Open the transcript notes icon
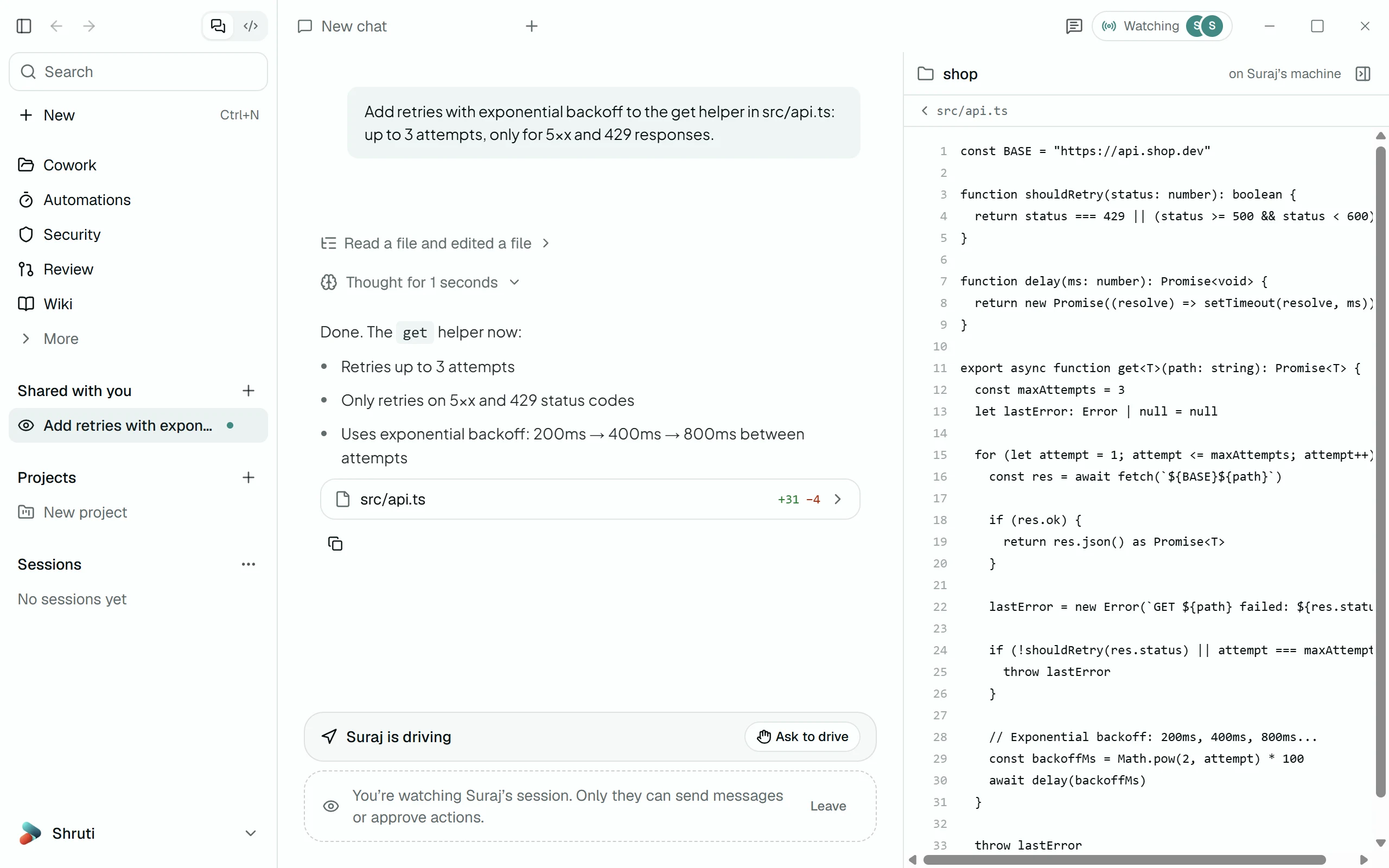The height and width of the screenshot is (868, 1389). 1074,27
